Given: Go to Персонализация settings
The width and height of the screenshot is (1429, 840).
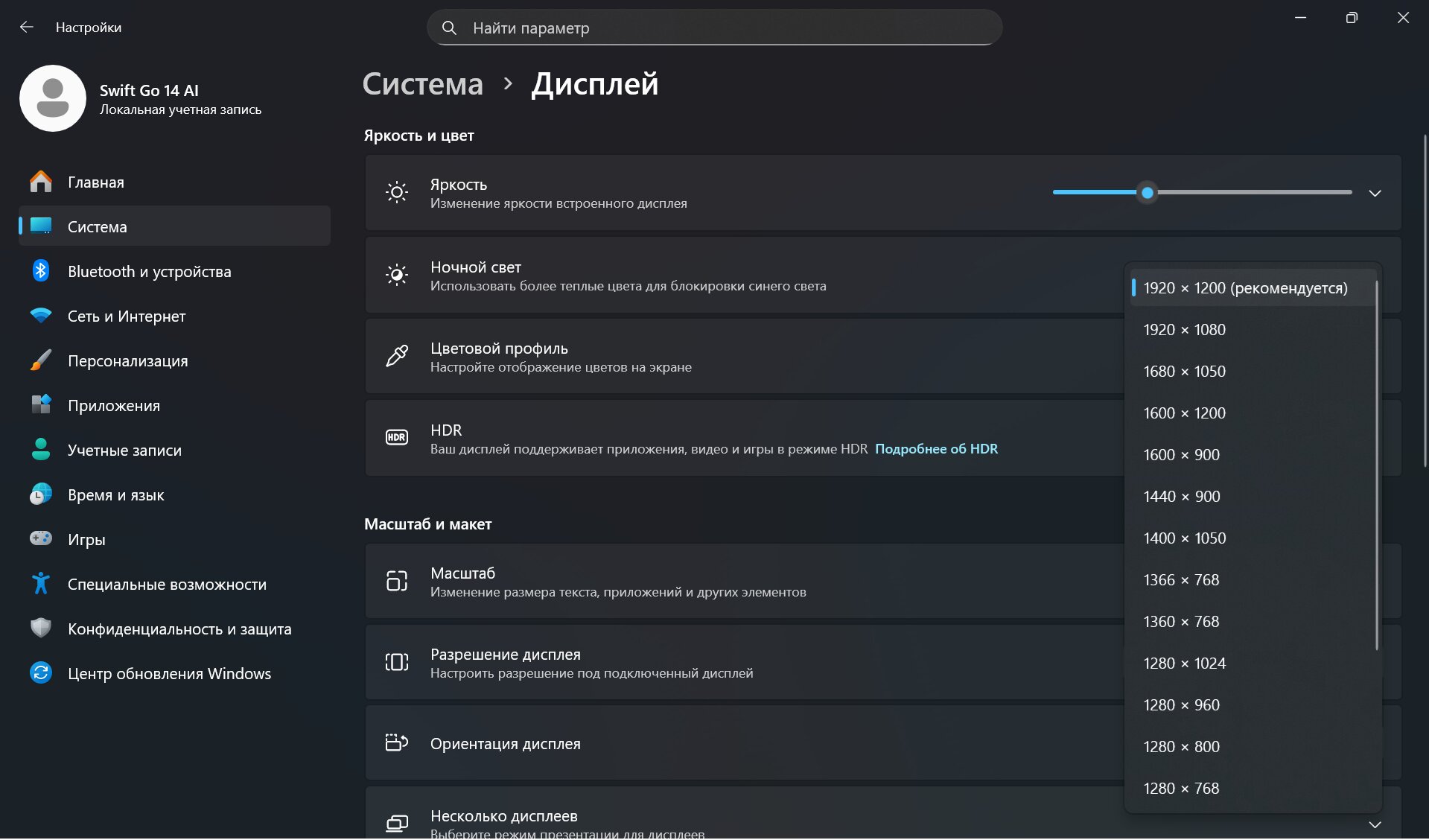Looking at the screenshot, I should (x=127, y=361).
